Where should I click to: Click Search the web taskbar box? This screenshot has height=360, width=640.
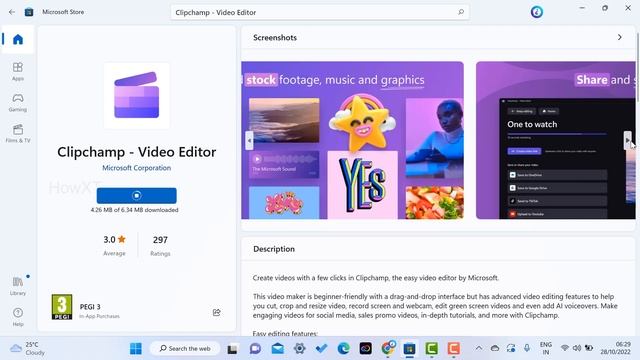point(185,349)
